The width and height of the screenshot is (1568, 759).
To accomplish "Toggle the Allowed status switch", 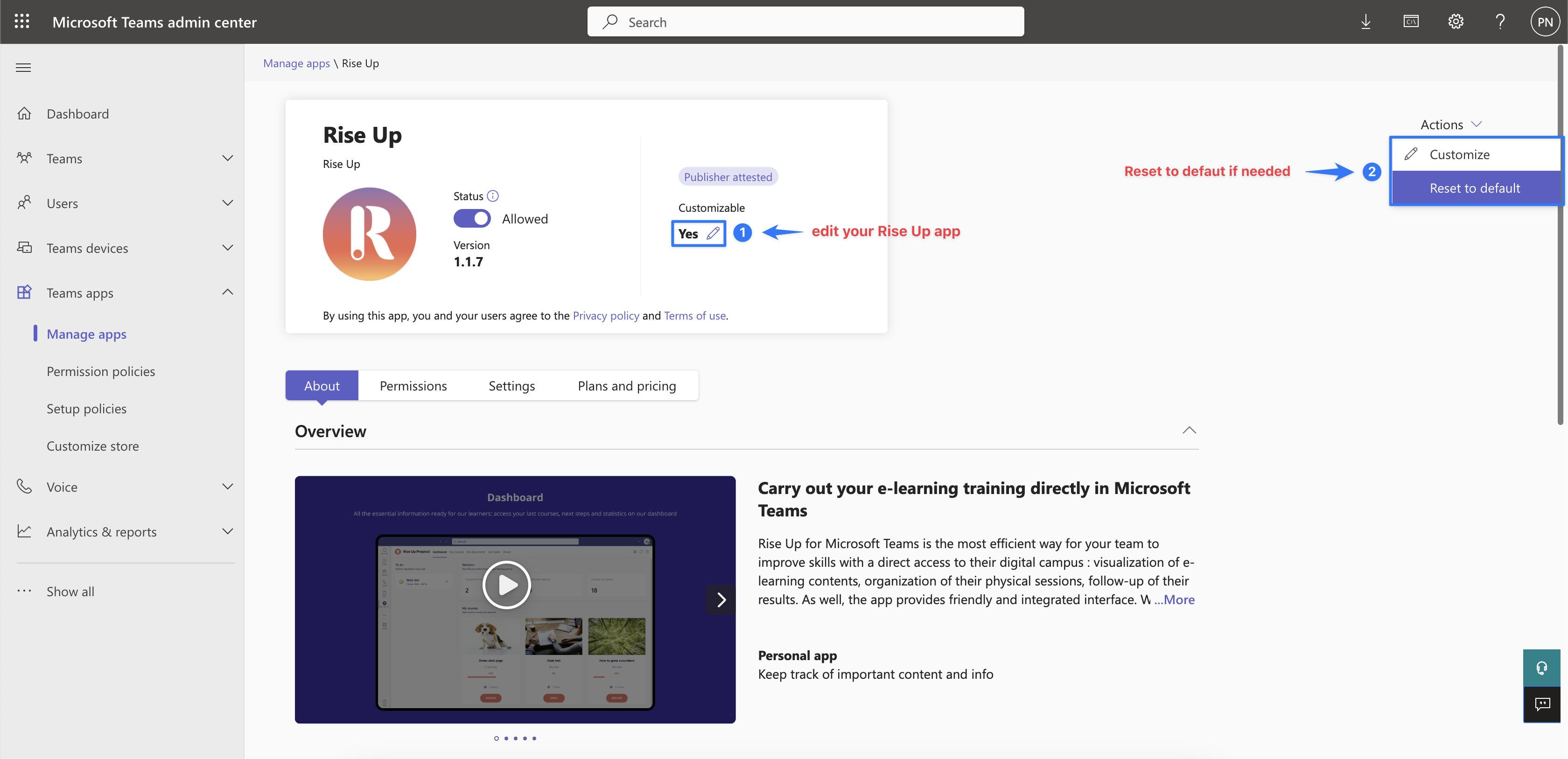I will [x=472, y=218].
